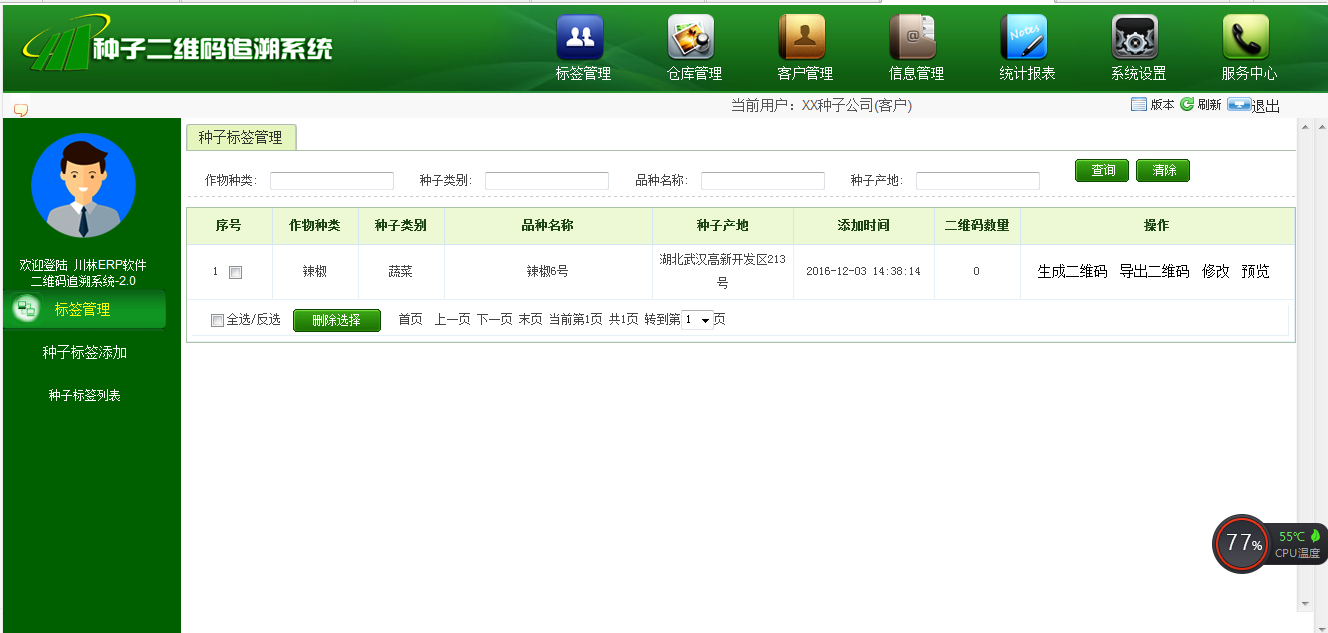The width and height of the screenshot is (1328, 633).
Task: Open 客户管理 customer management icon
Action: coord(802,40)
